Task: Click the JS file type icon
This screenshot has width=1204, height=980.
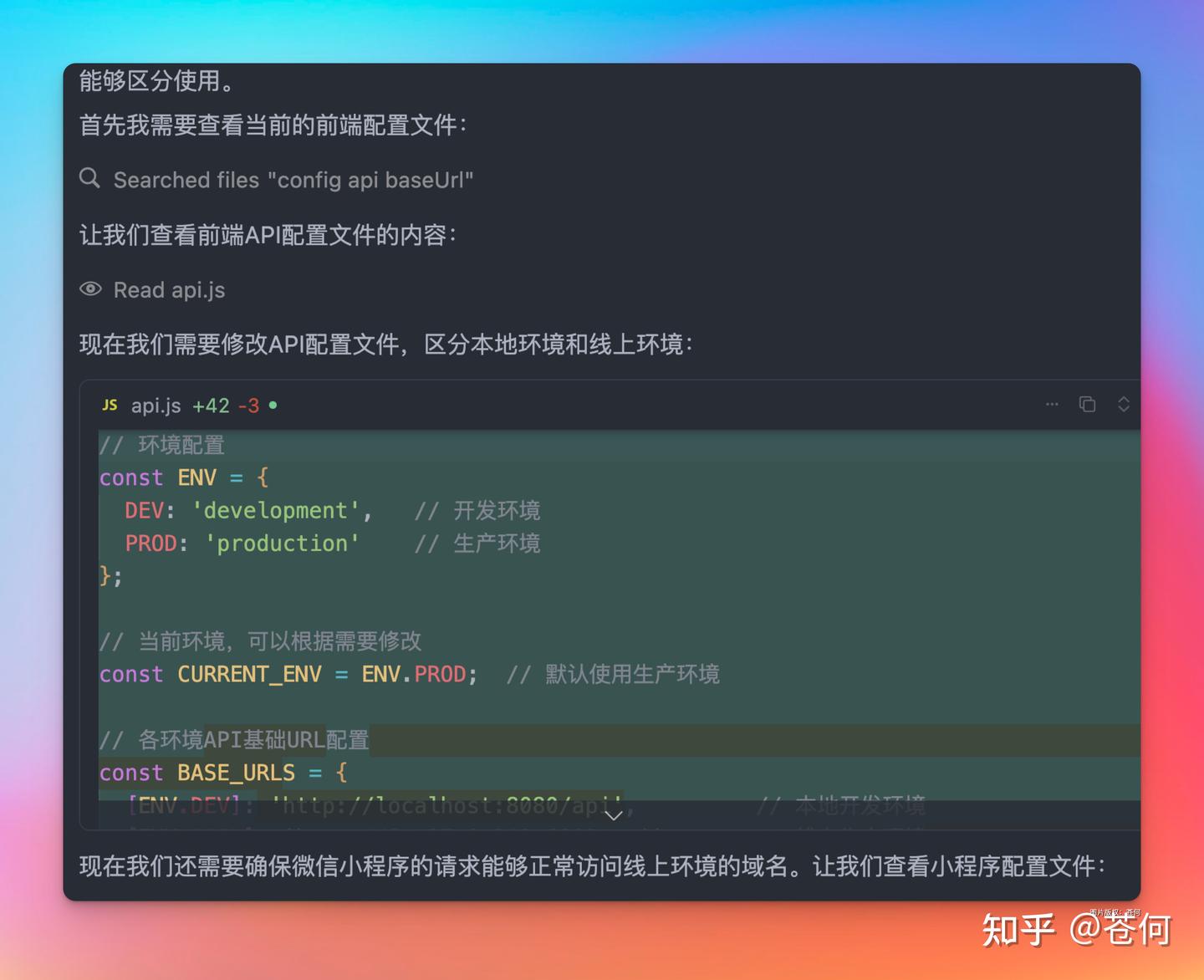Action: [110, 406]
